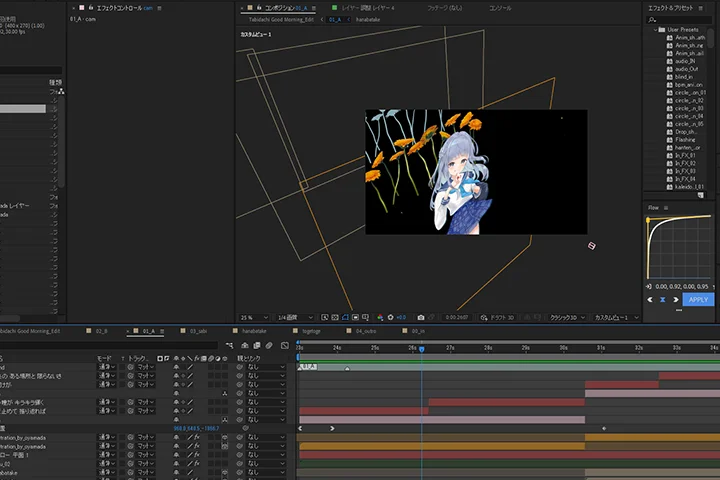This screenshot has height=480, width=720.
Task: Open the 25% magnification dropdown
Action: [x=254, y=317]
